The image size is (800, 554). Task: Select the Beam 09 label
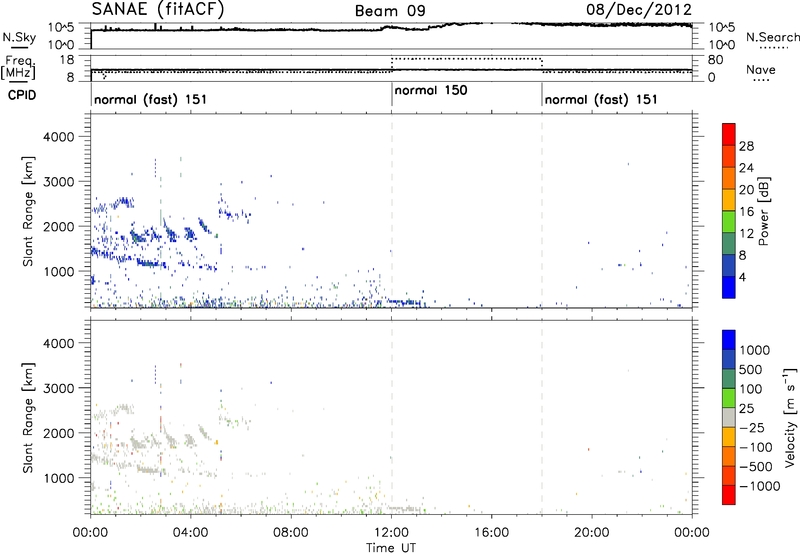390,11
